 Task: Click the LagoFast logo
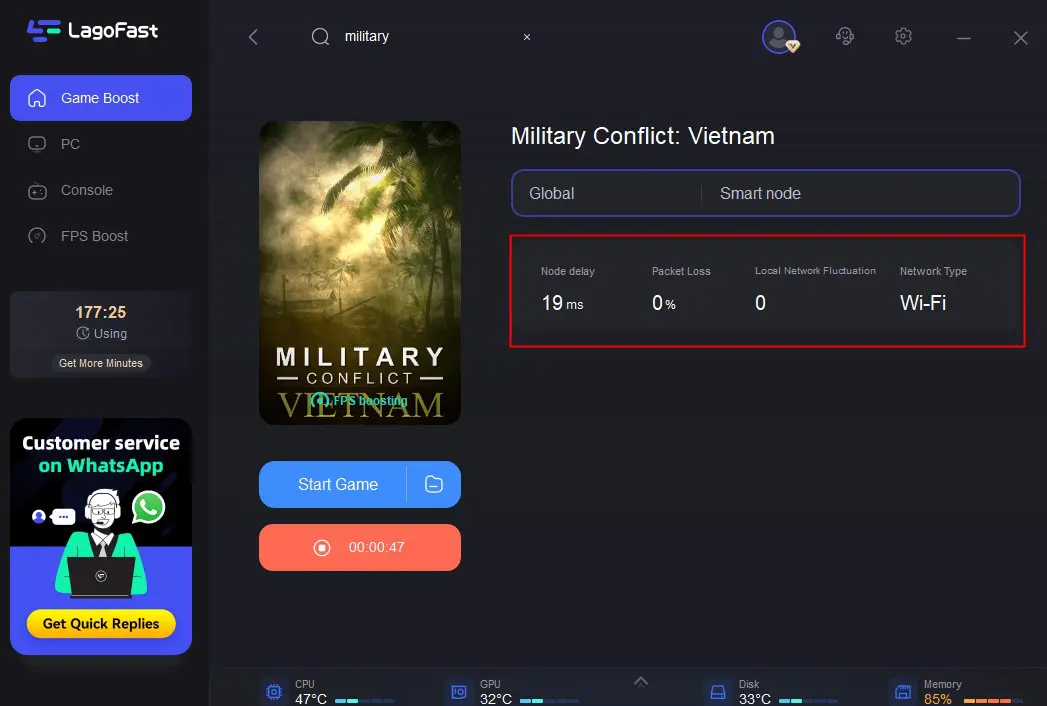[93, 31]
